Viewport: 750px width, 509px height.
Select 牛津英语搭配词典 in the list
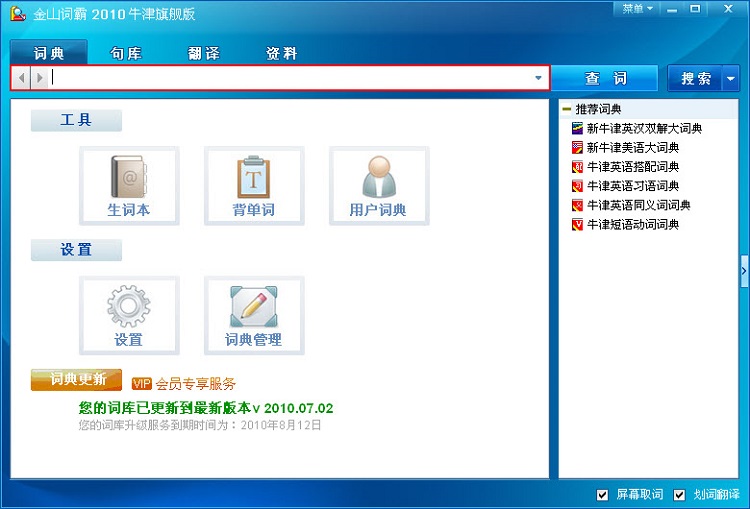click(x=632, y=167)
